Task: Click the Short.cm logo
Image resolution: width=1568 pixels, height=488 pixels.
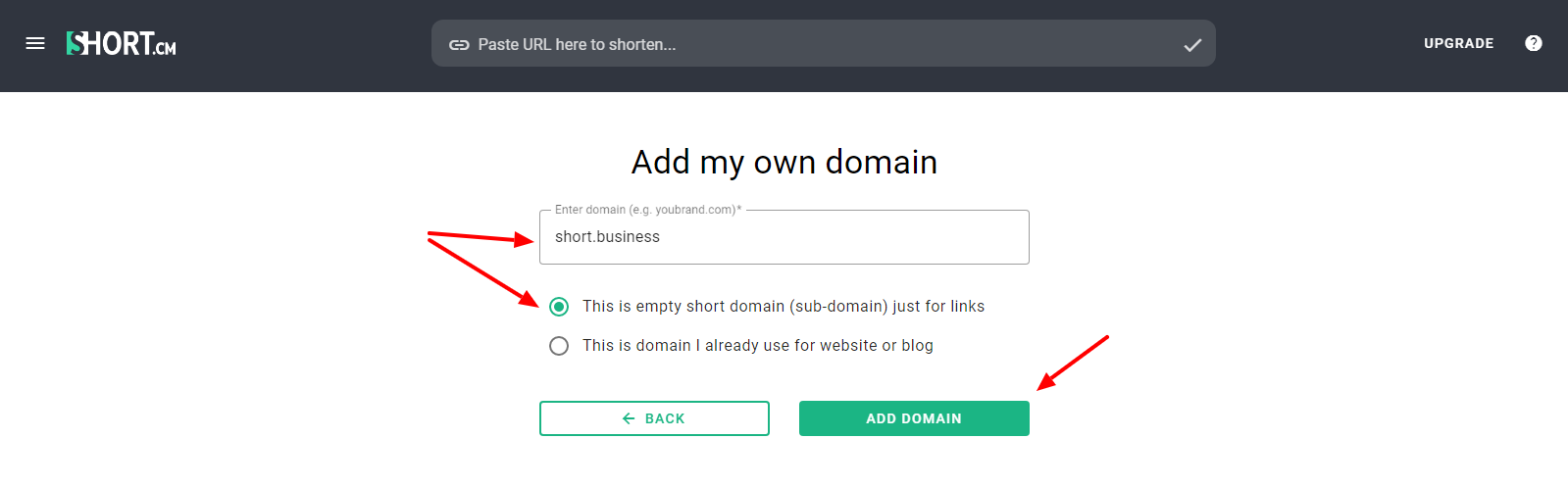Action: [x=121, y=43]
